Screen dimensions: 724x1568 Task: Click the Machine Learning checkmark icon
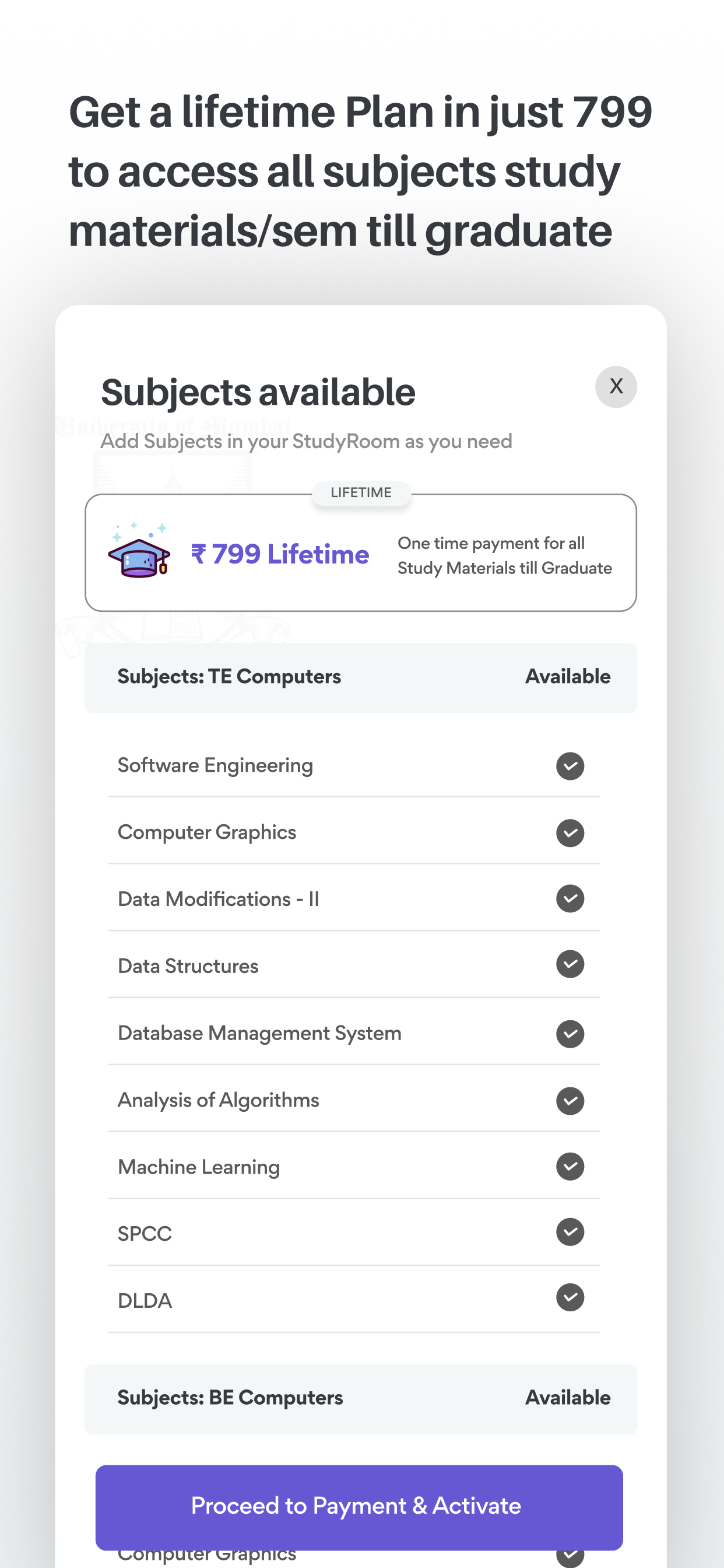[570, 1166]
